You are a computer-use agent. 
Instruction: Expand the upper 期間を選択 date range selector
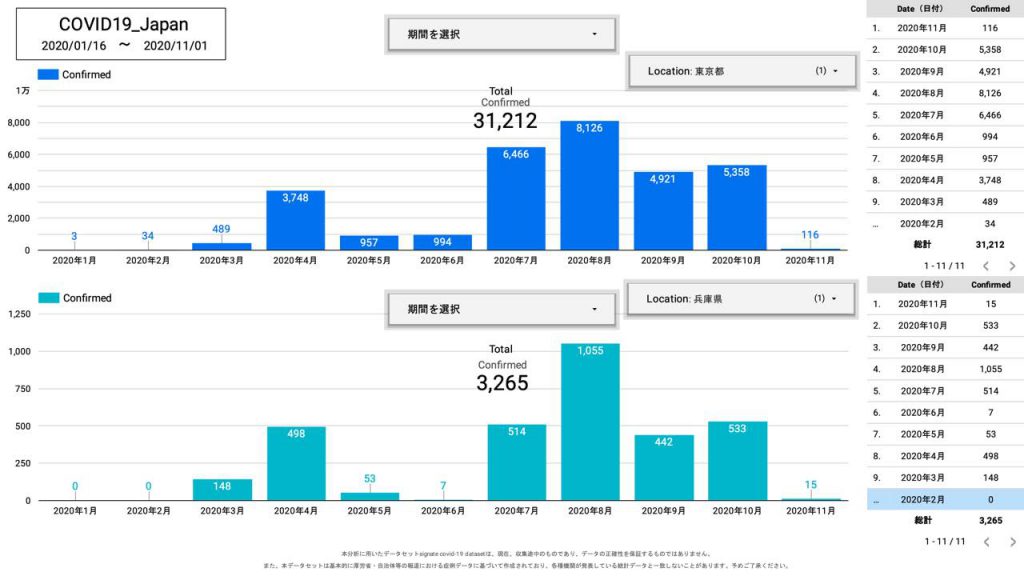[x=502, y=34]
